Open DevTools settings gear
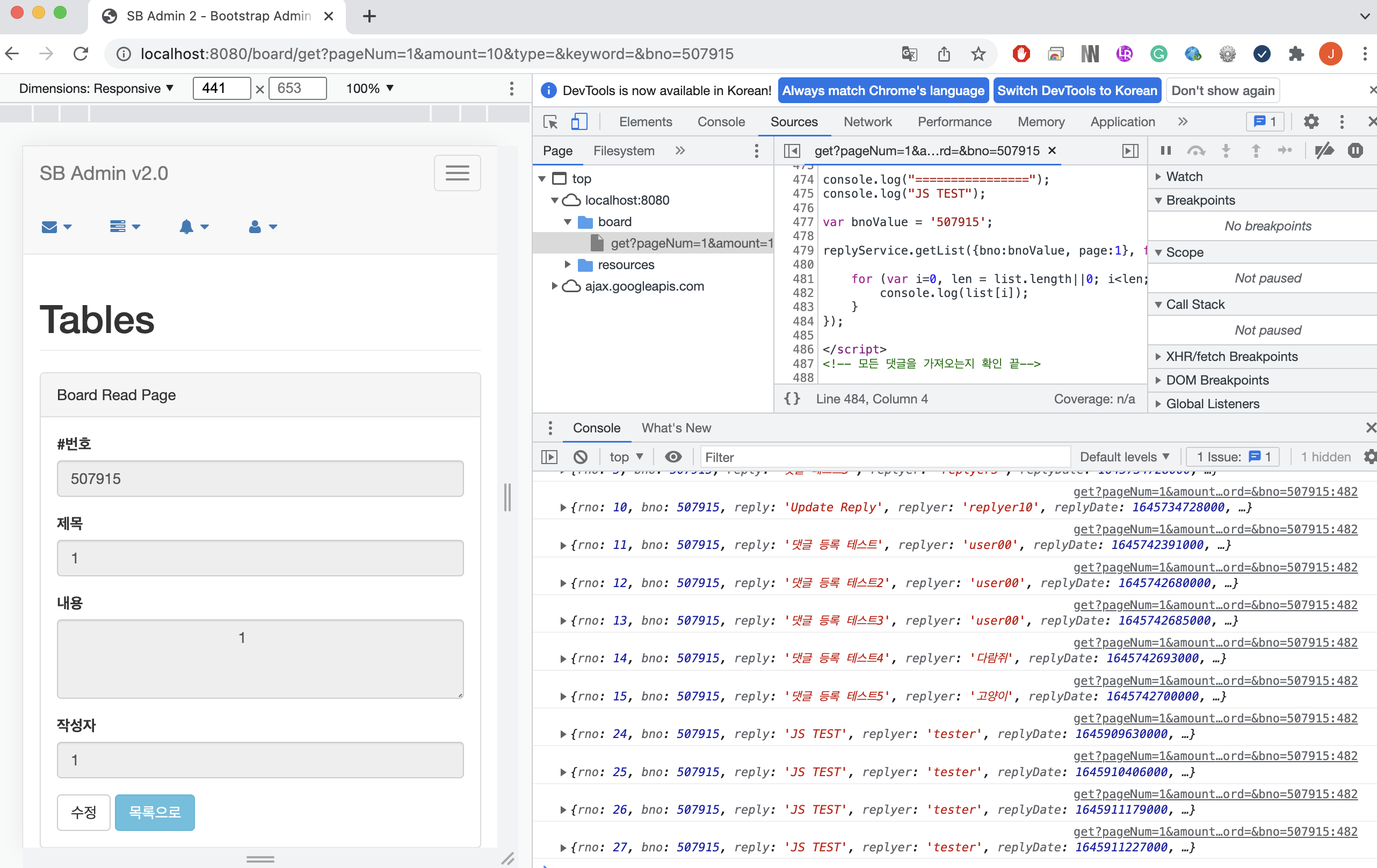Viewport: 1377px width, 868px height. point(1310,122)
